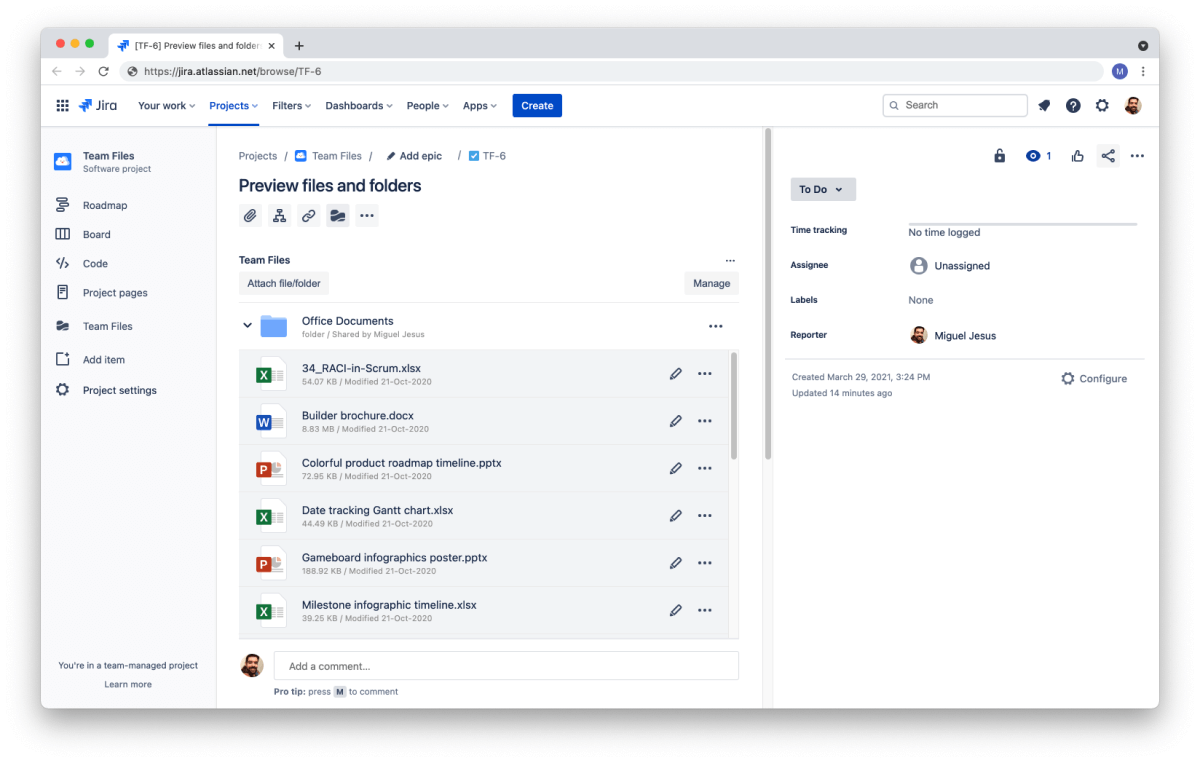Open Projects breadcrumb link
Screen dimensions: 1200x762
[258, 156]
